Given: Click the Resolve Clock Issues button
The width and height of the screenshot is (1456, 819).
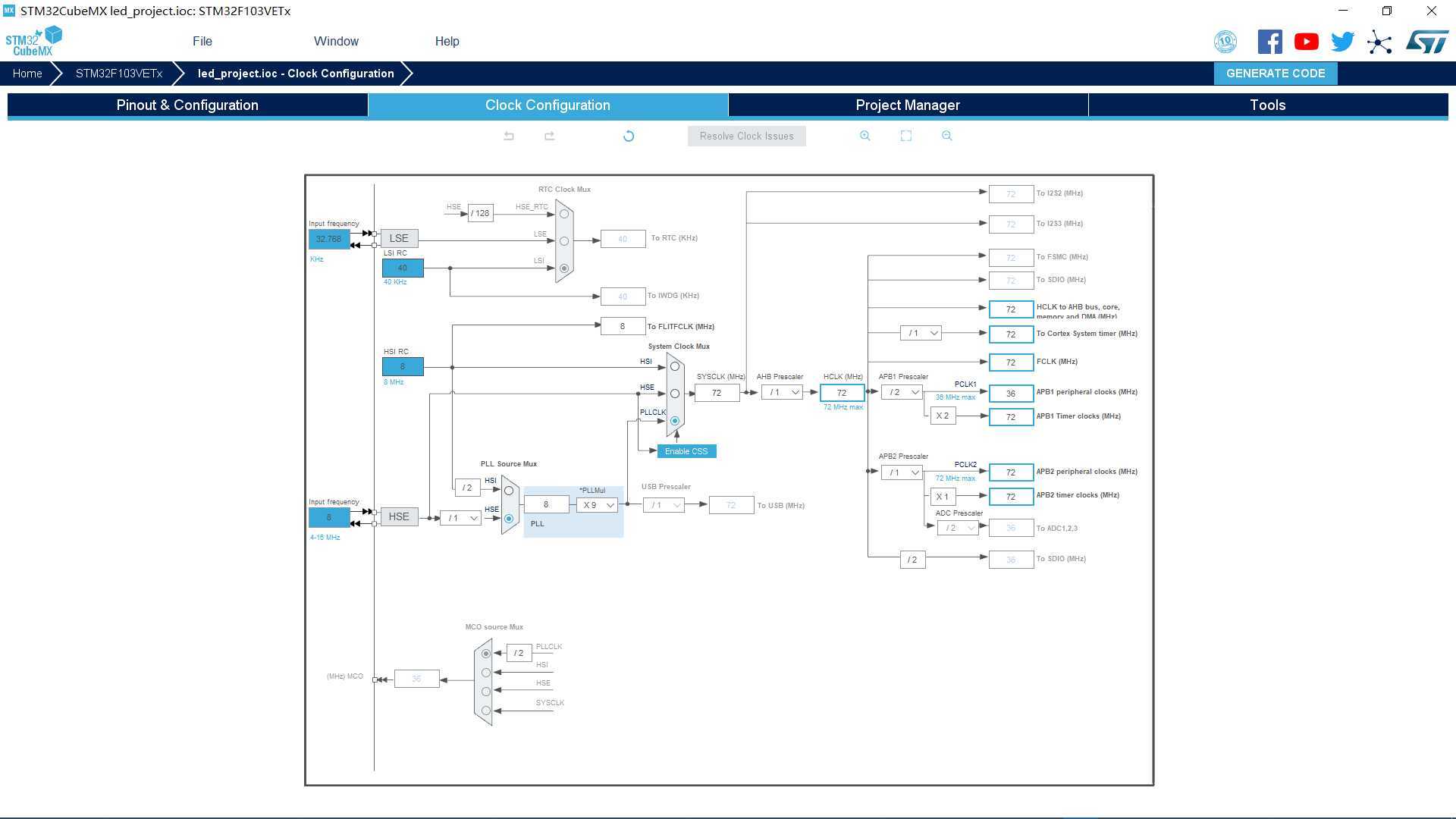Looking at the screenshot, I should tap(746, 135).
